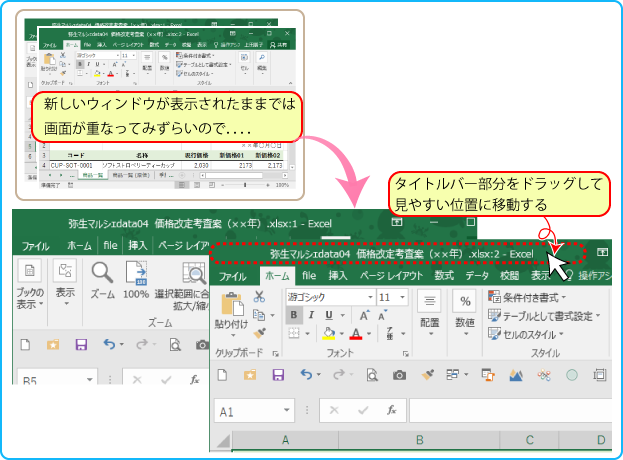
Task: Click 100% zoom icon in back window
Action: (136, 280)
